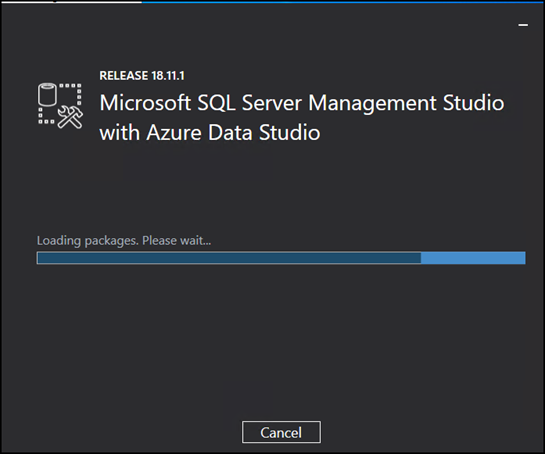Click the loading packages progress bar
Viewport: 545px width, 454px height.
coord(281,258)
